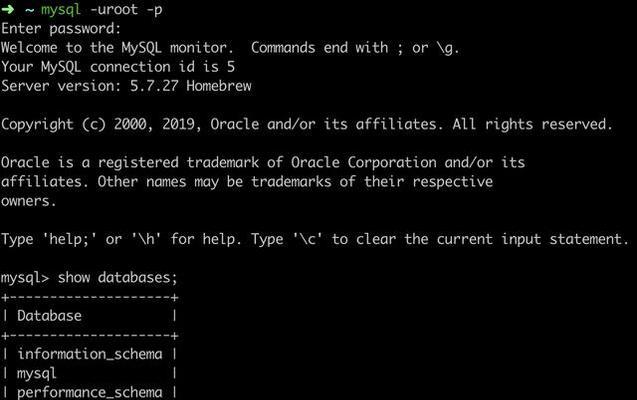Click the word owners on its line
This screenshot has height=400, width=637.
(x=26, y=201)
